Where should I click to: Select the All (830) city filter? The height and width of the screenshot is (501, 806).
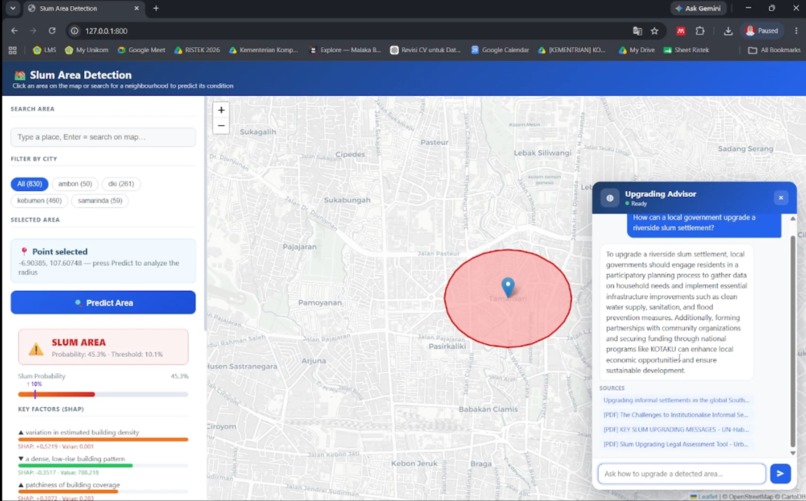click(29, 184)
